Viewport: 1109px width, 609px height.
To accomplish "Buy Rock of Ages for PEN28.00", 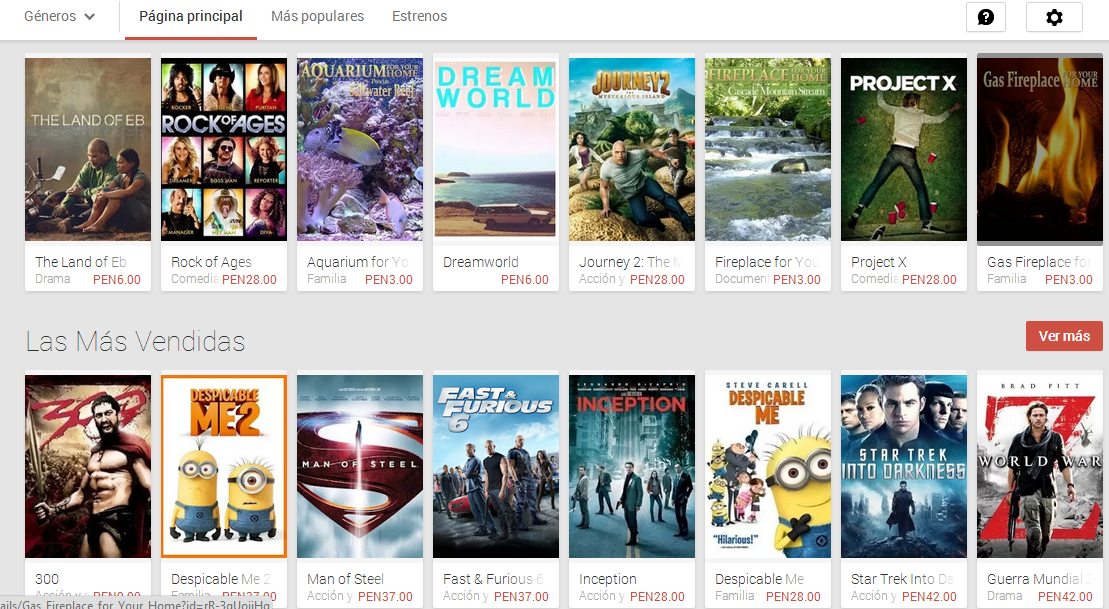I will click(x=250, y=279).
